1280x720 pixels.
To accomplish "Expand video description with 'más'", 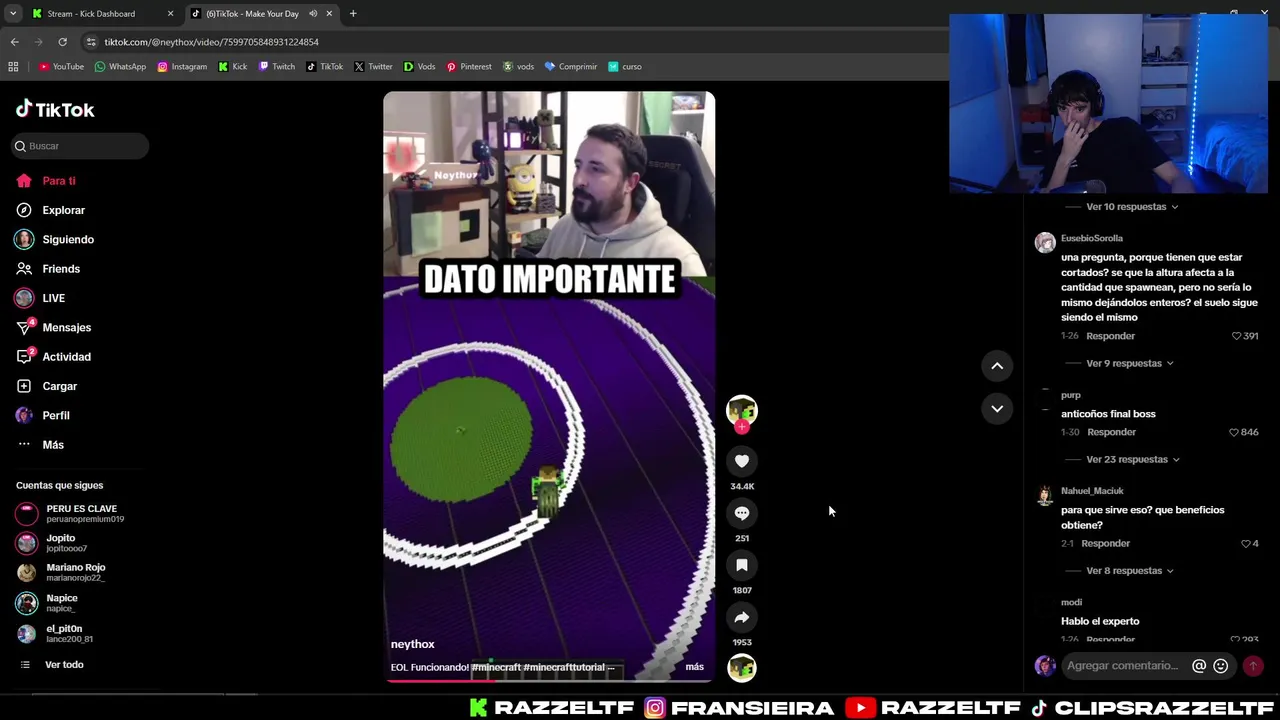I will pos(695,667).
